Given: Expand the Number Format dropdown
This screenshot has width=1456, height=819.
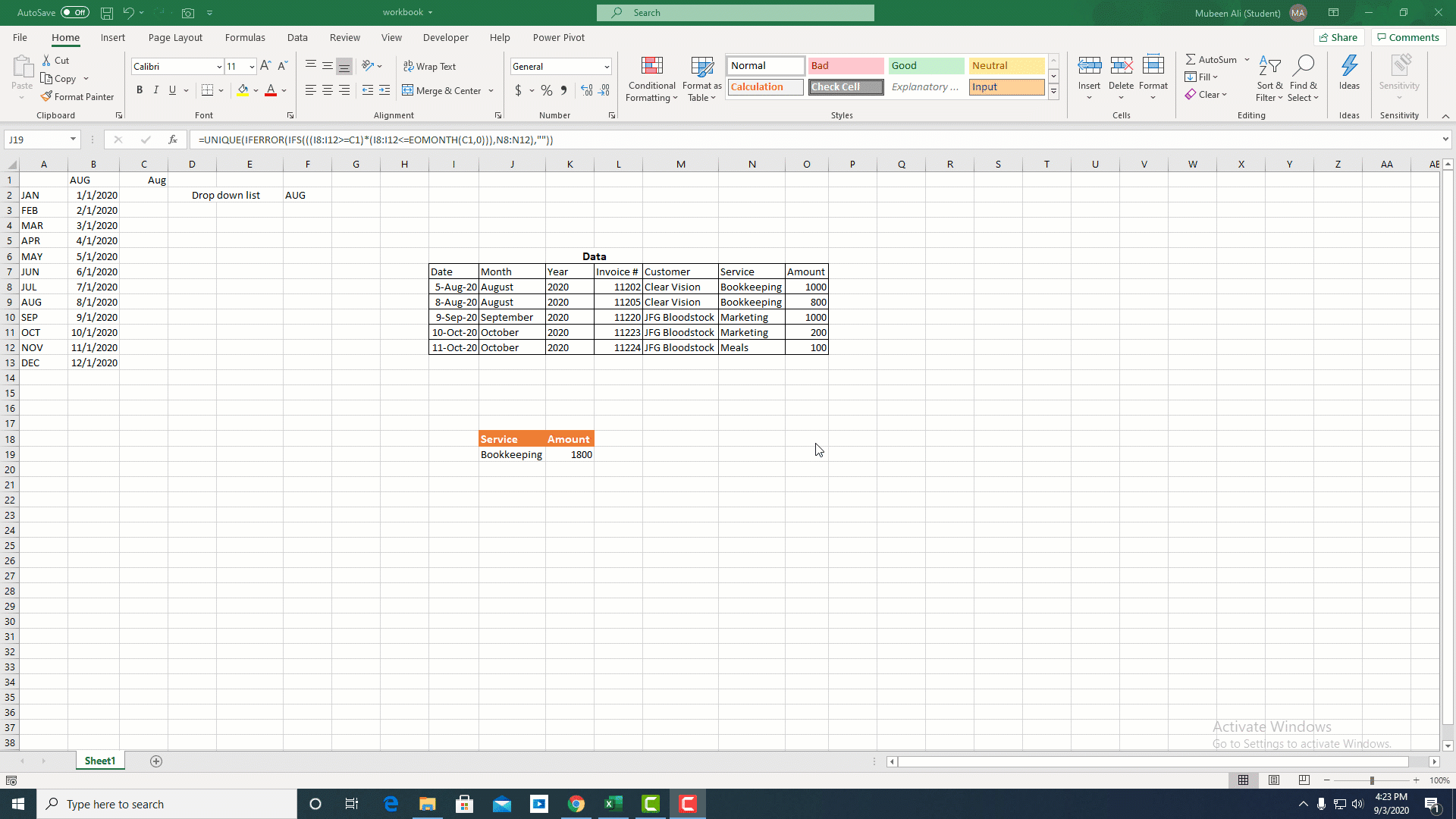Looking at the screenshot, I should point(607,67).
